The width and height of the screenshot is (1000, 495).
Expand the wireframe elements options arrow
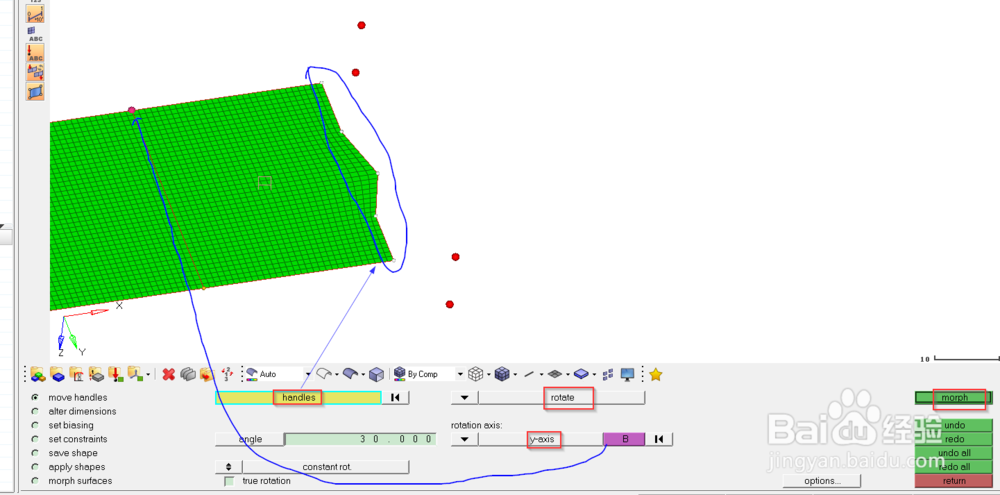[488, 375]
